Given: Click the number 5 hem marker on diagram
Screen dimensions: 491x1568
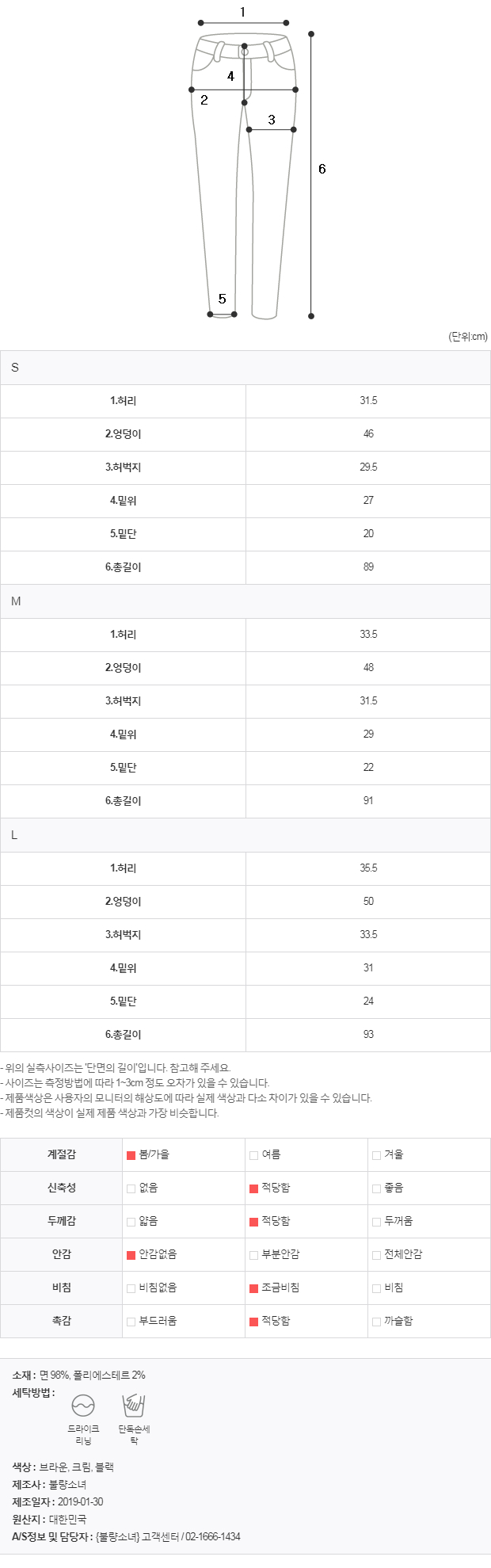Looking at the screenshot, I should (x=223, y=299).
